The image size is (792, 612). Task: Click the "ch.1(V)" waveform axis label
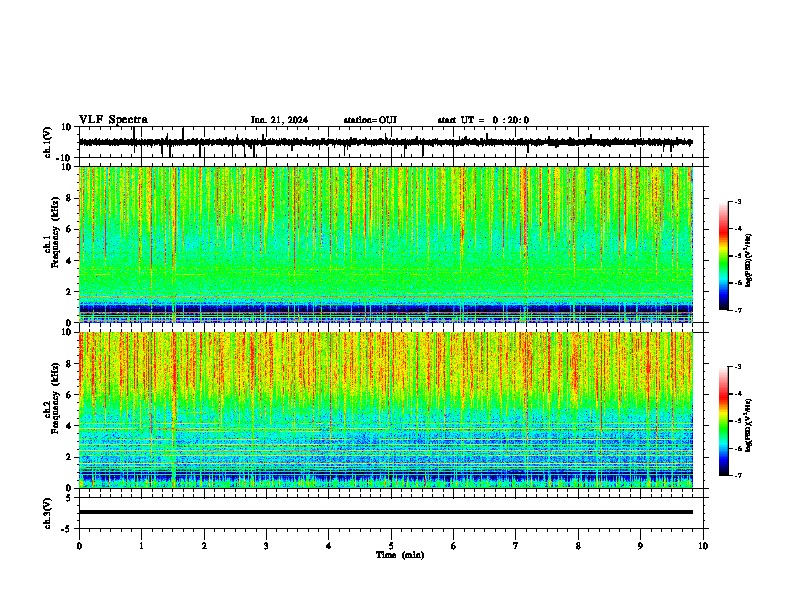[x=48, y=142]
